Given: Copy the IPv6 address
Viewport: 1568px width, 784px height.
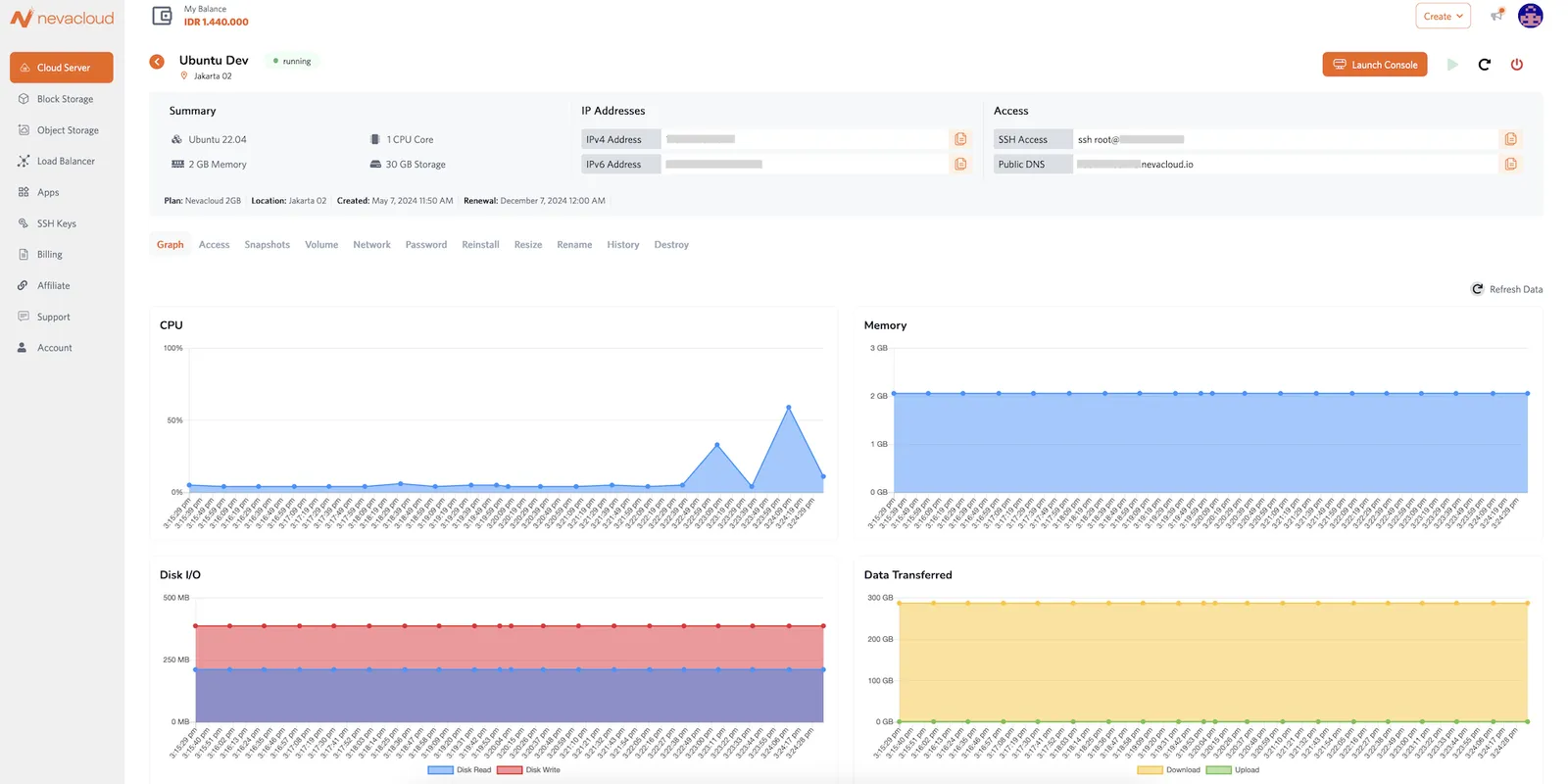Looking at the screenshot, I should (x=960, y=164).
